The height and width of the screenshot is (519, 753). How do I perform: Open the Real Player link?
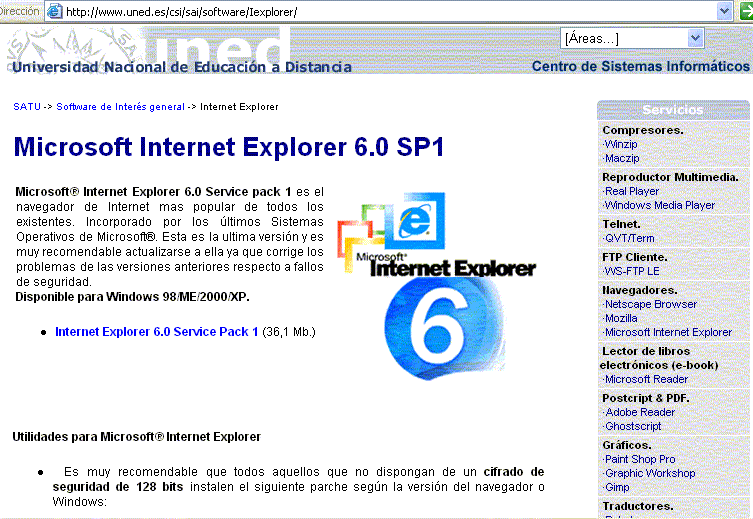tap(632, 191)
